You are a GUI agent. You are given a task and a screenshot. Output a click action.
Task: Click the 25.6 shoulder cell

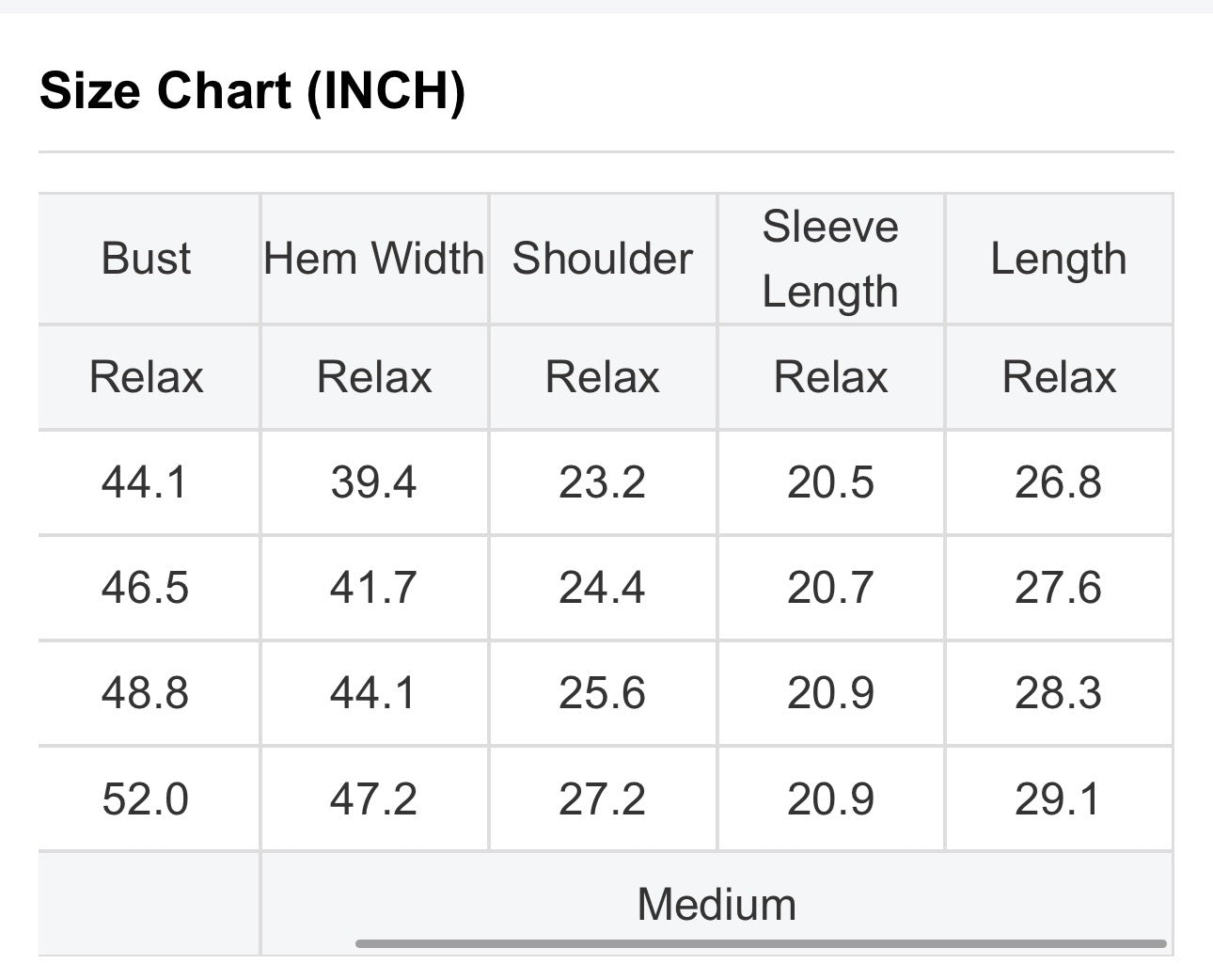603,694
